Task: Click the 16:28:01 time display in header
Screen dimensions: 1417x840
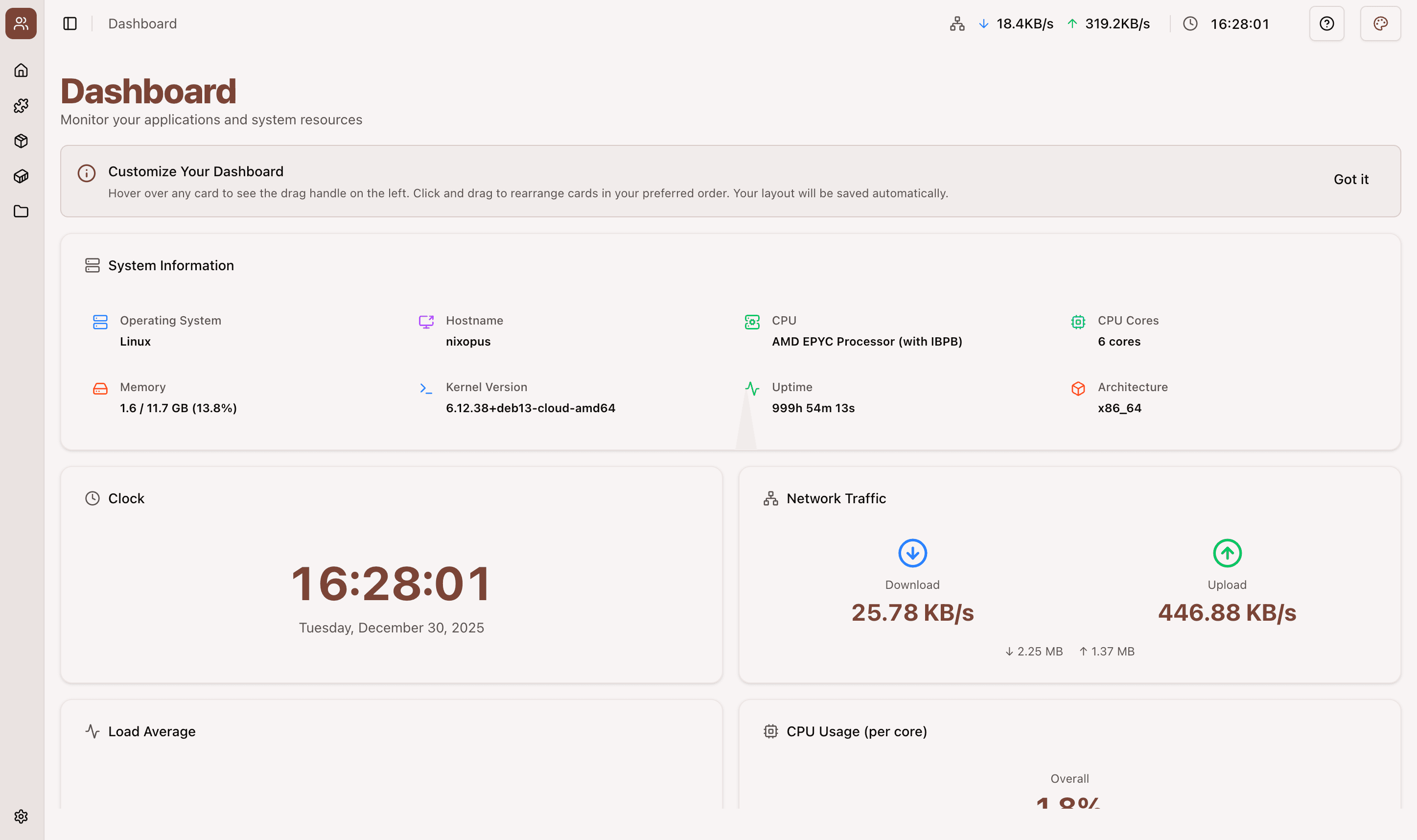Action: [x=1240, y=23]
